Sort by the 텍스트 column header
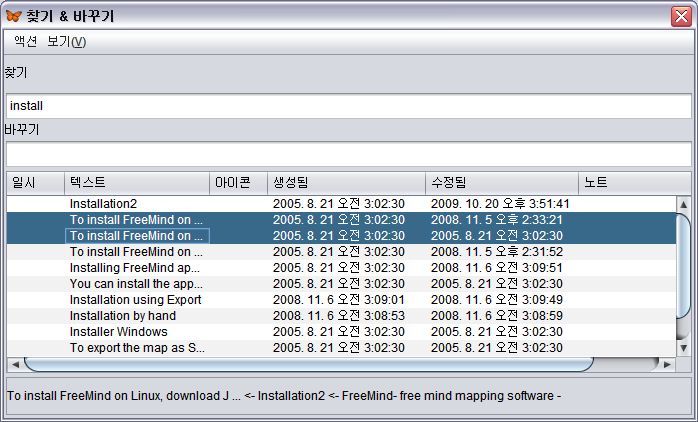698x422 pixels. click(137, 183)
